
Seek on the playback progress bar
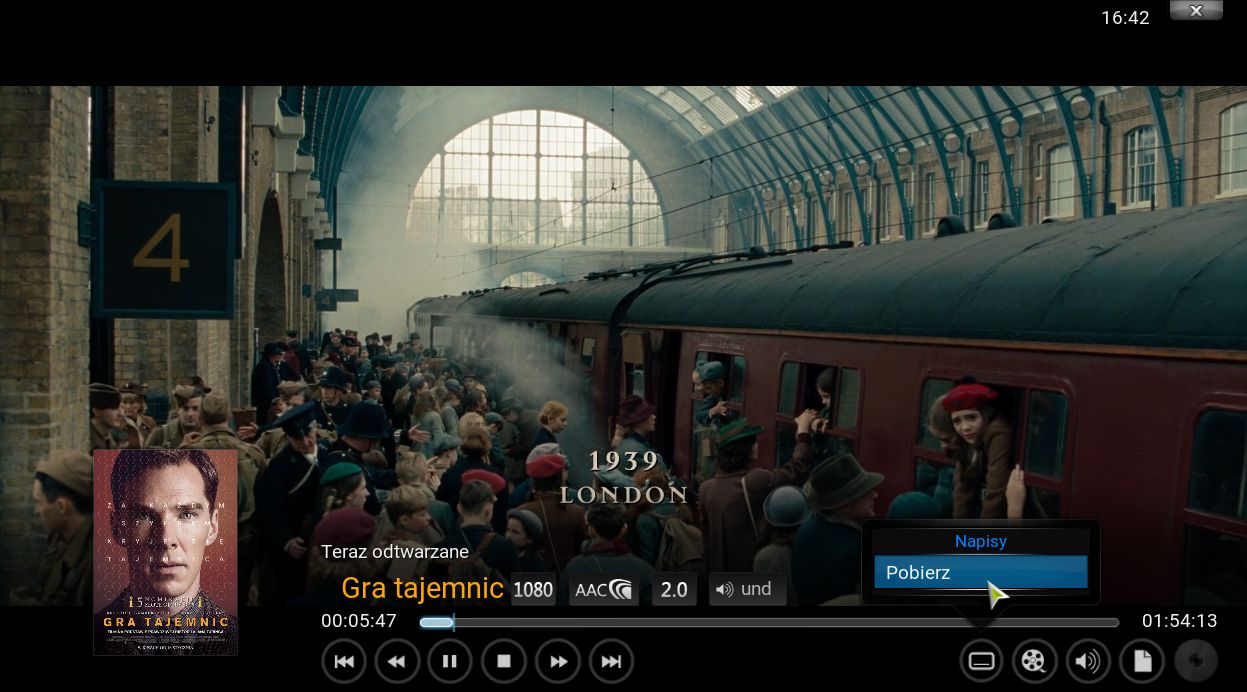point(768,622)
